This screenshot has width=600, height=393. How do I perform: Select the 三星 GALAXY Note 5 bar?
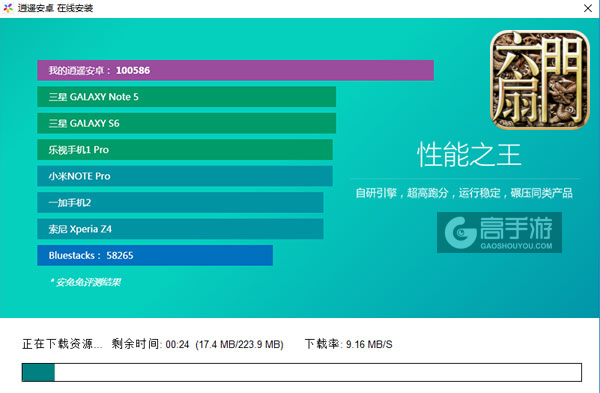point(186,97)
